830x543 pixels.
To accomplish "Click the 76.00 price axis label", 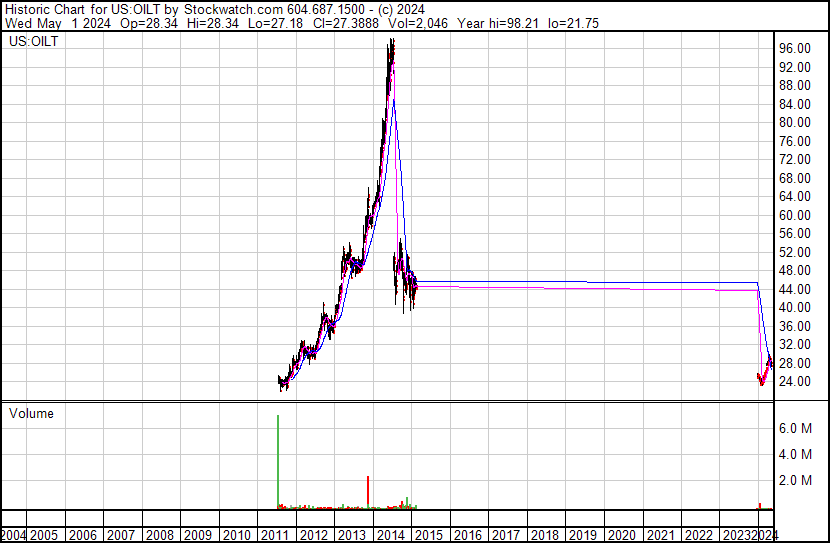I will pos(795,141).
